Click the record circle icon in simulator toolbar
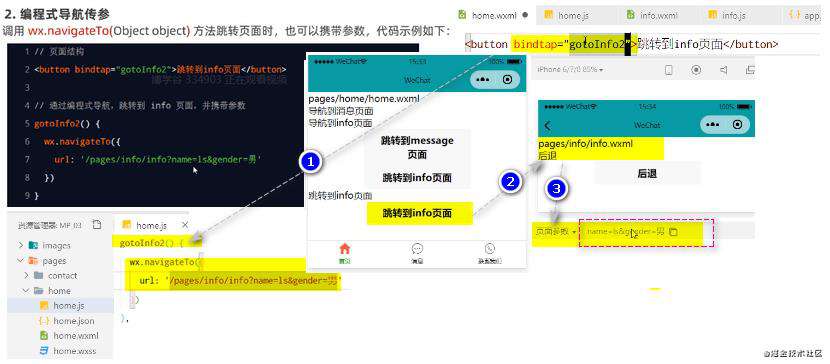This screenshot has height=364, width=830. (x=697, y=70)
